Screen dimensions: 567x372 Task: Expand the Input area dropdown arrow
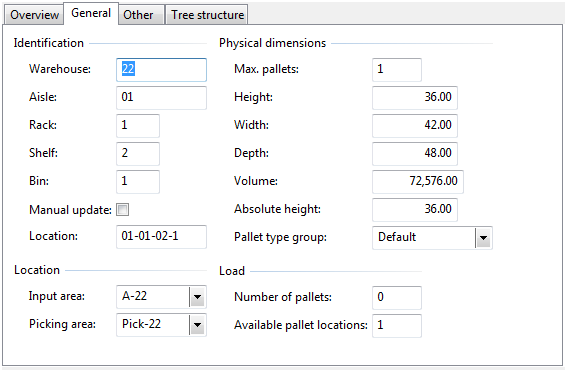[x=197, y=297]
